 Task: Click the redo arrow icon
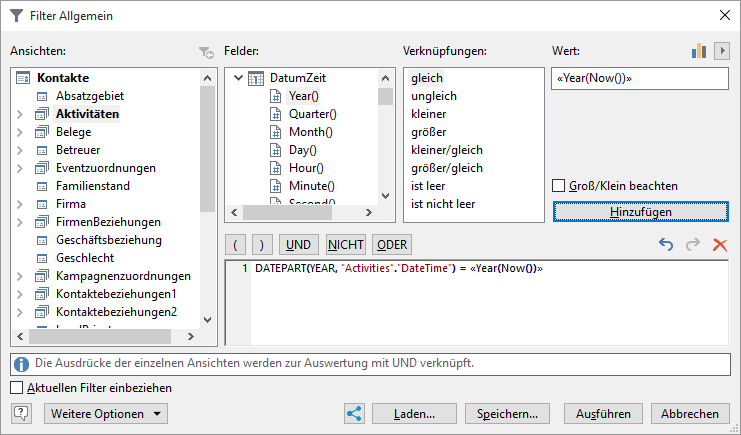692,245
